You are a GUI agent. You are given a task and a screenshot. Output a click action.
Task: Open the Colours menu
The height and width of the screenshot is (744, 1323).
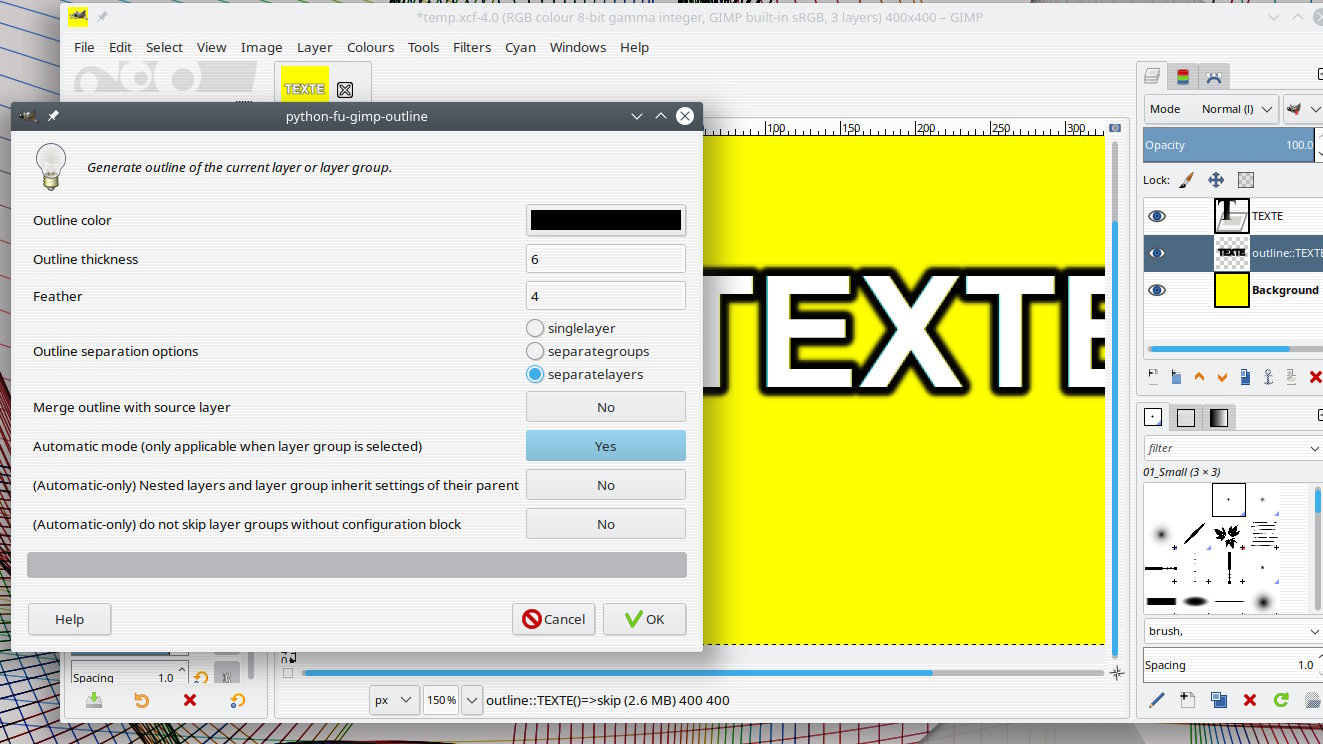coord(370,47)
